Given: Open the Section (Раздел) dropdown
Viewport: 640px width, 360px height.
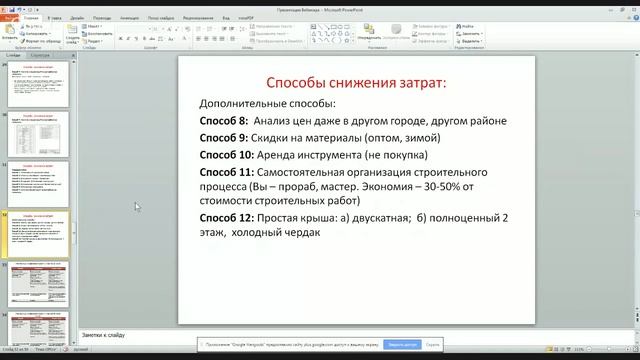Looking at the screenshot, I should tap(92, 41).
